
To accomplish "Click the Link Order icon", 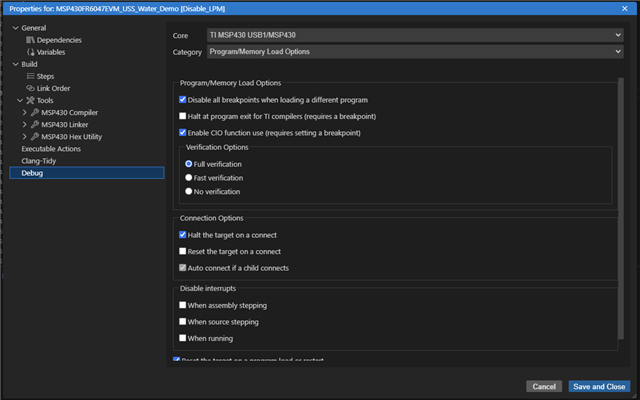I will point(30,88).
